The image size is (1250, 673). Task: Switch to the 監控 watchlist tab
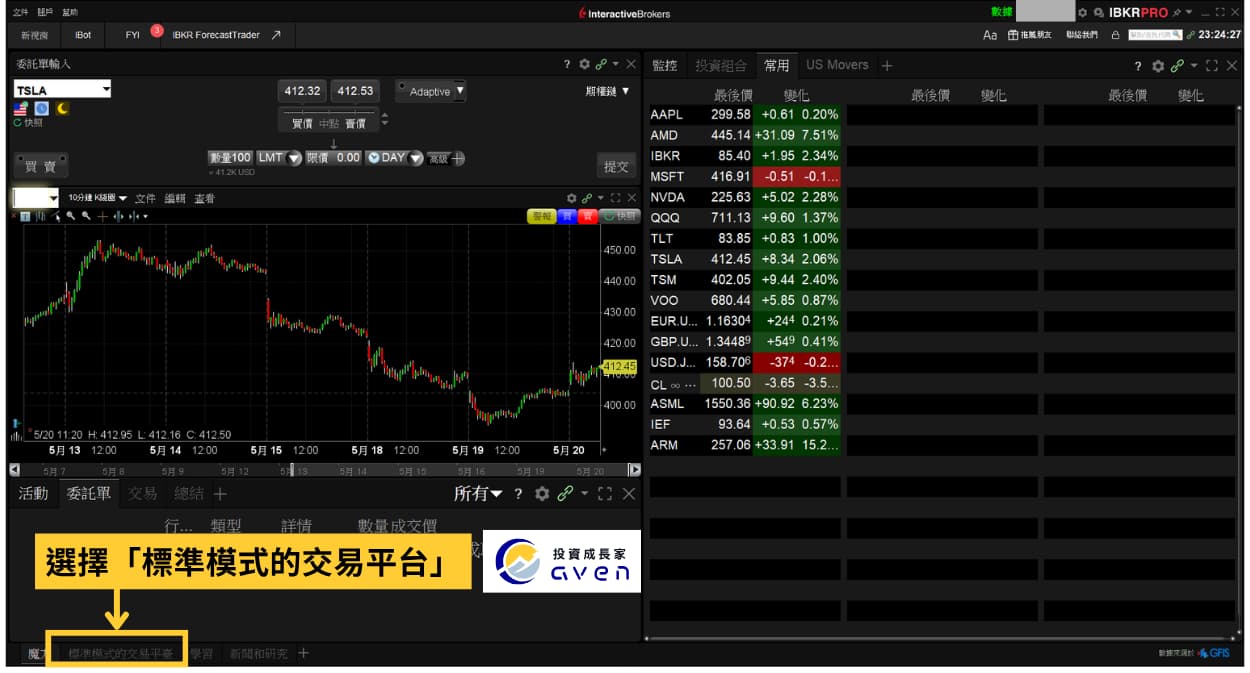point(664,65)
